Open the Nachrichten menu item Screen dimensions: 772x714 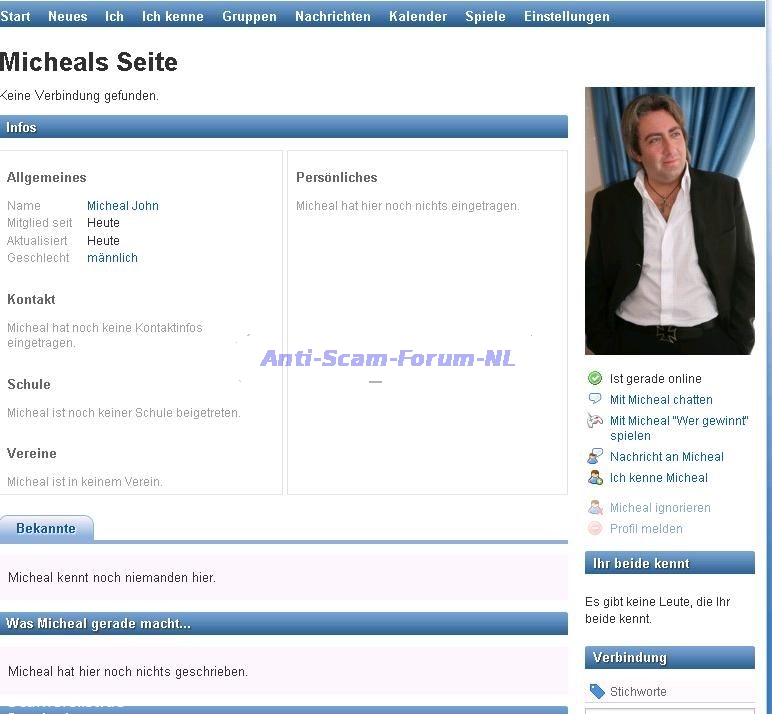[x=333, y=16]
